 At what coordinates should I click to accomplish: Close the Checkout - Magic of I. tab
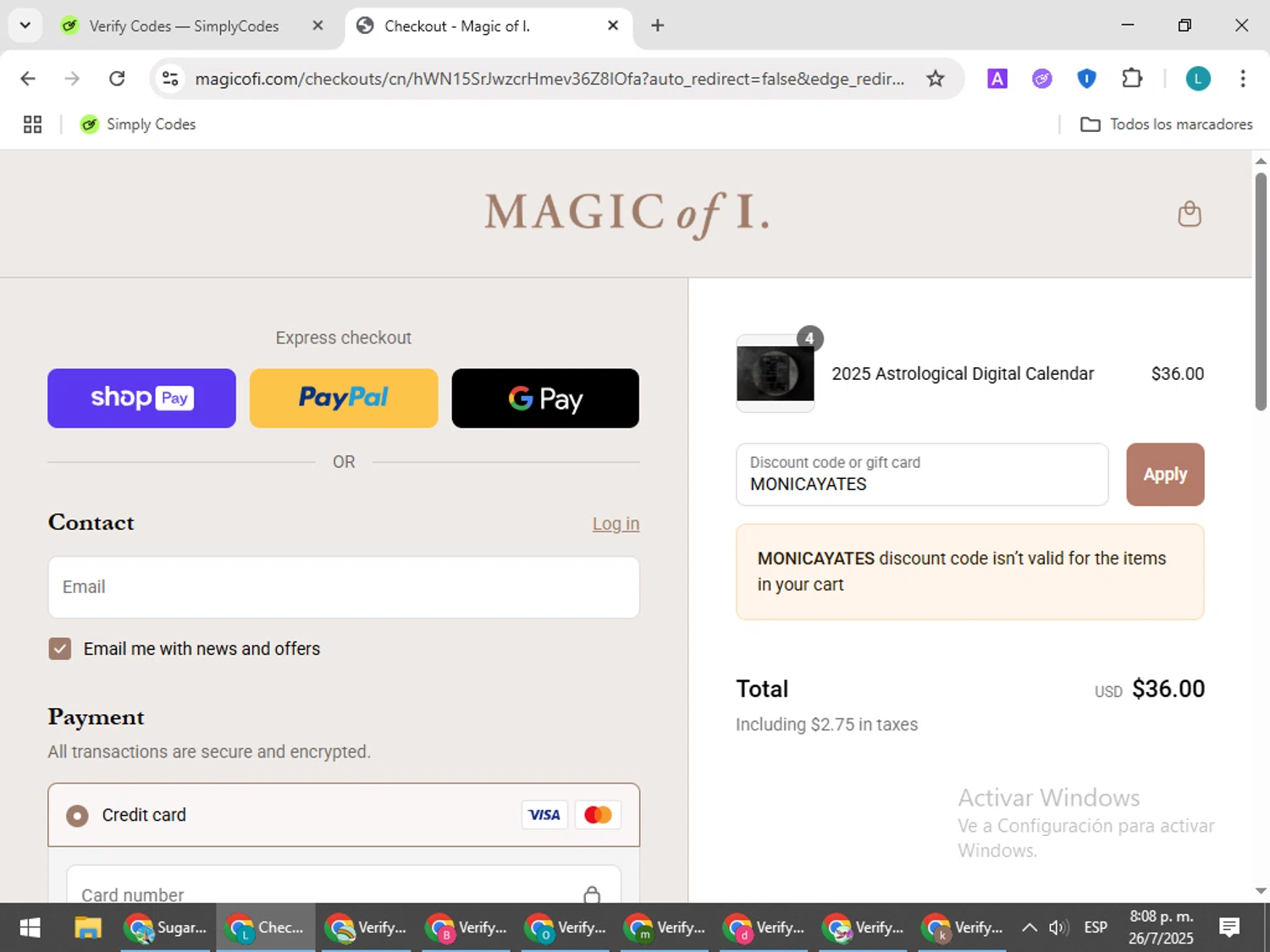click(x=613, y=25)
